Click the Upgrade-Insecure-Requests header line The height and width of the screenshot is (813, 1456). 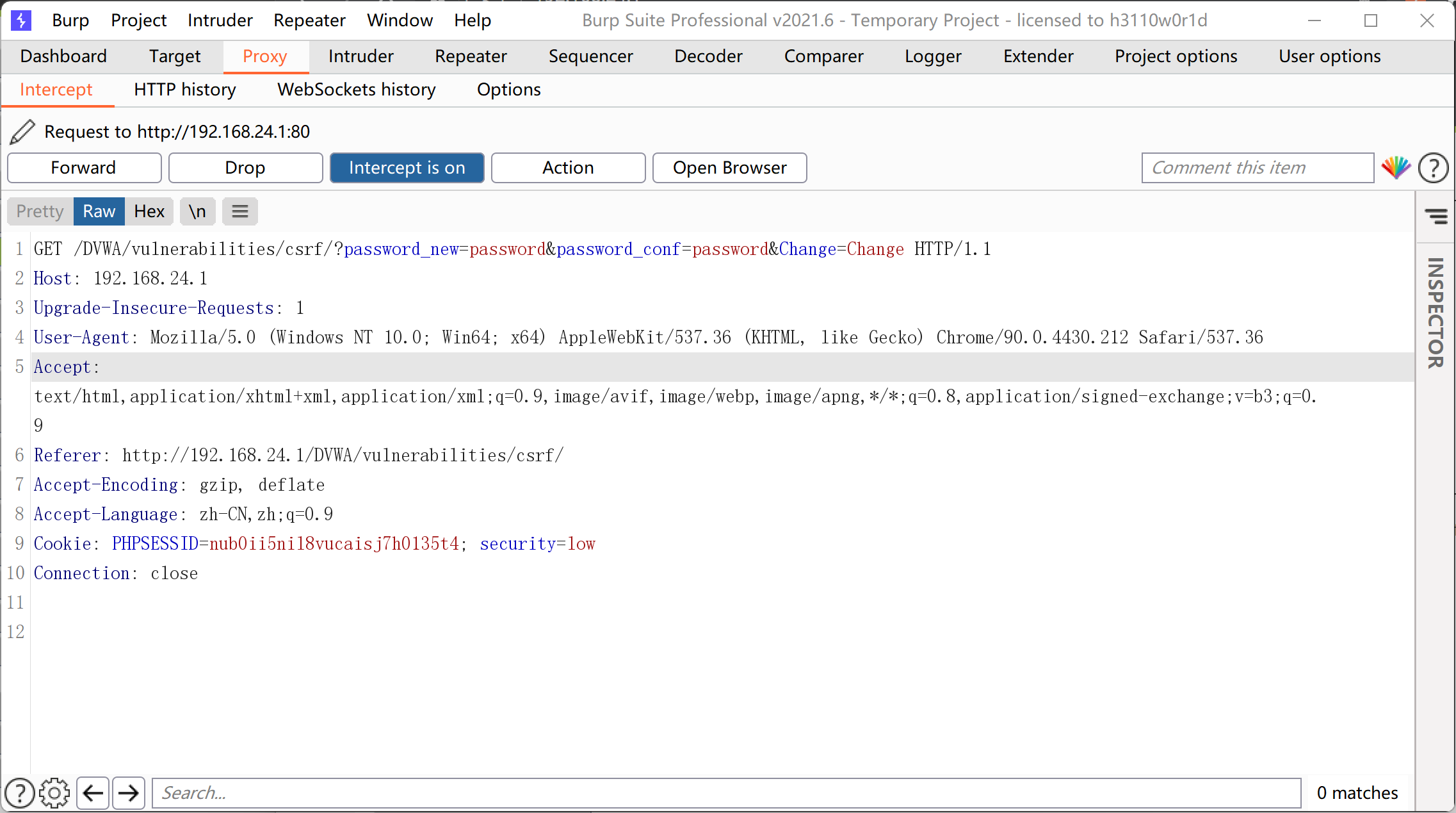169,308
